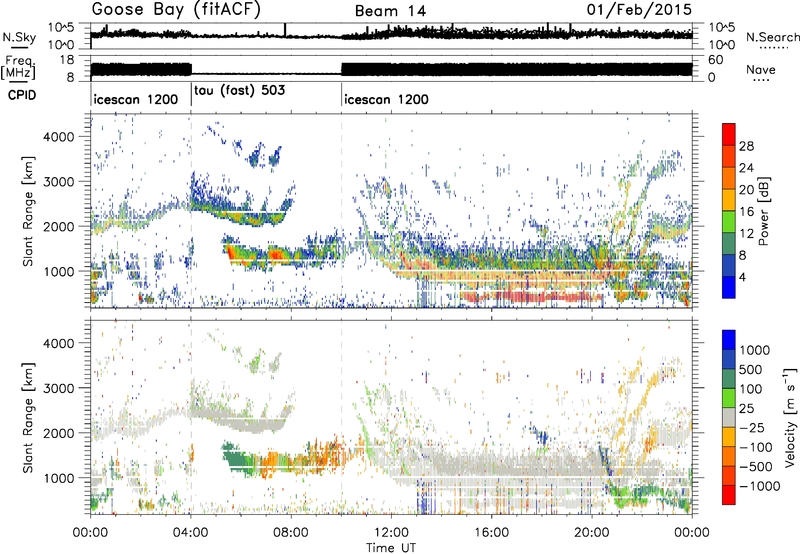This screenshot has width=800, height=554.
Task: Click the yellow-orange swatch on Power colorbar
Action: tap(729, 200)
